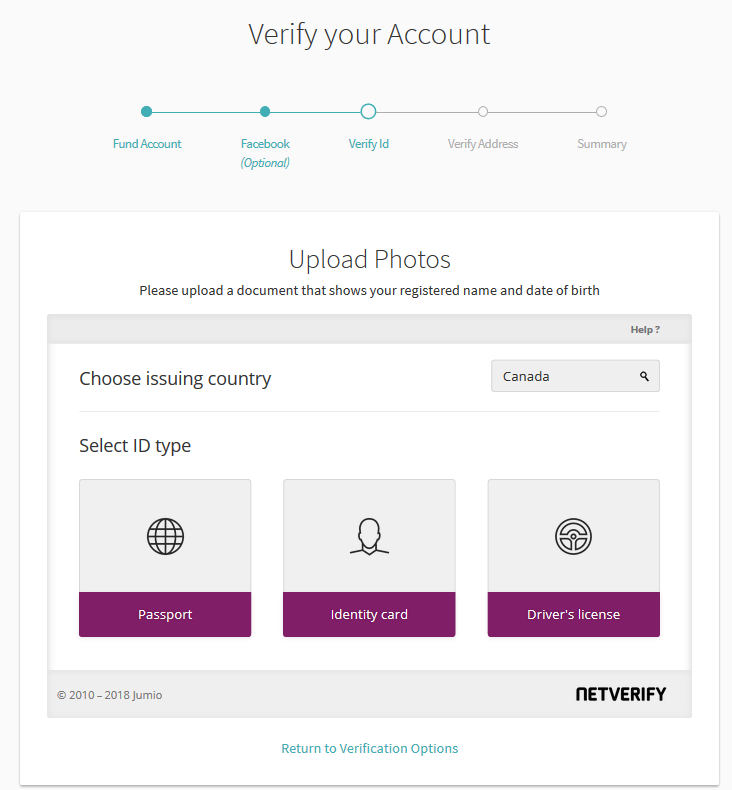Select the Summary step label
Screen dimensions: 732x790
pyautogui.click(x=602, y=144)
